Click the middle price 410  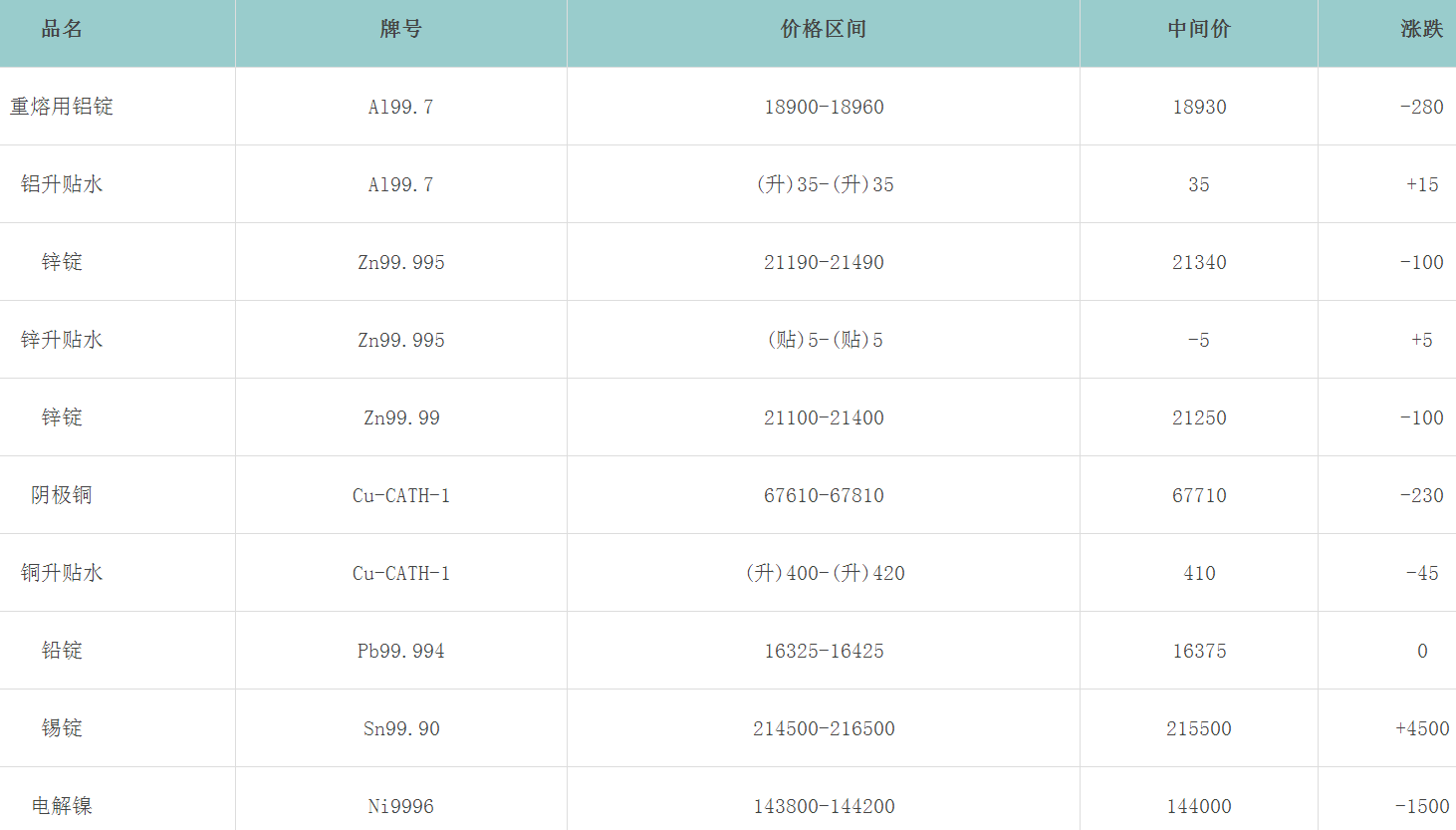1199,573
